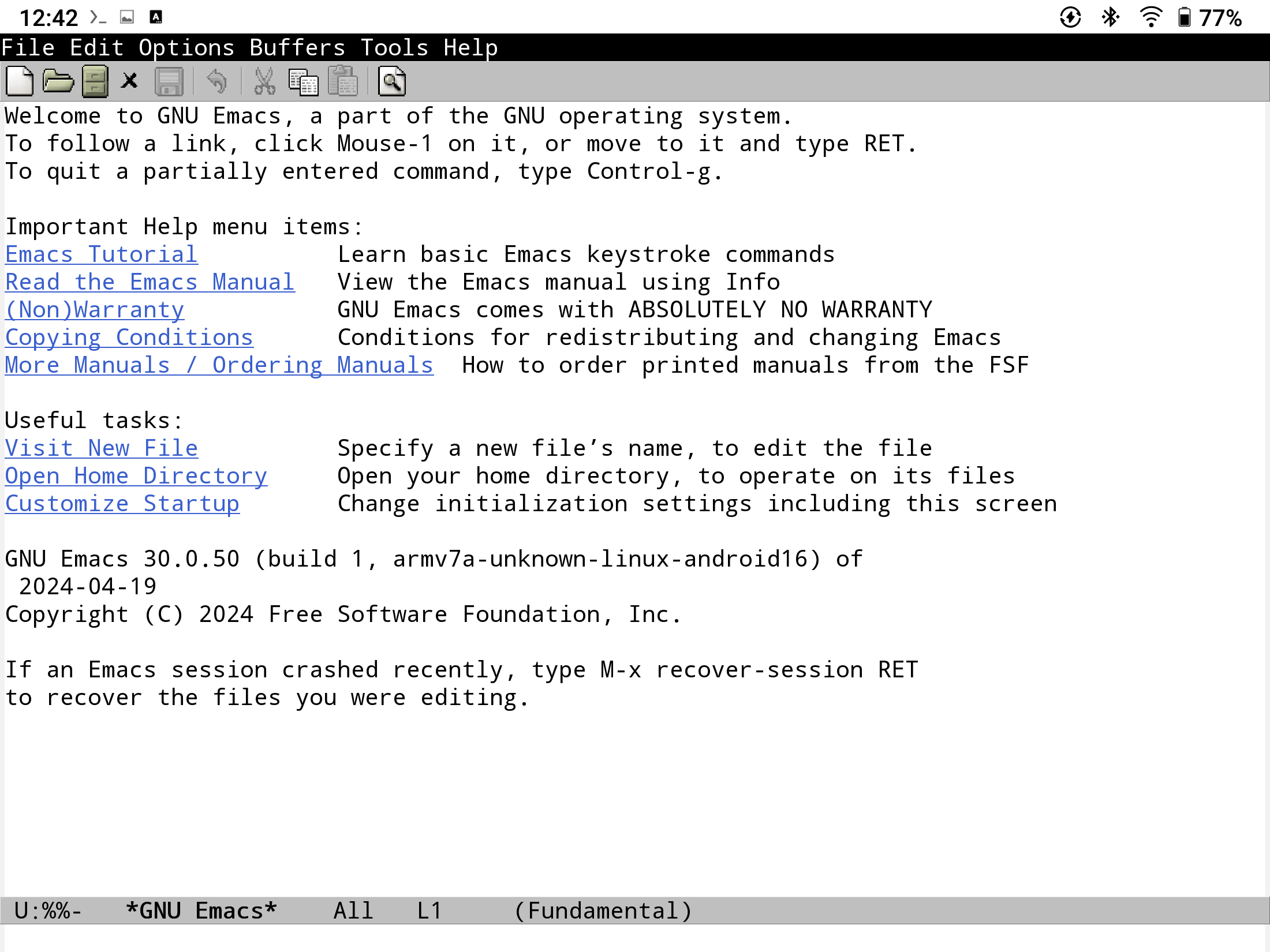Image resolution: width=1270 pixels, height=952 pixels.
Task: Click the image notification icon in status bar
Action: [x=127, y=17]
